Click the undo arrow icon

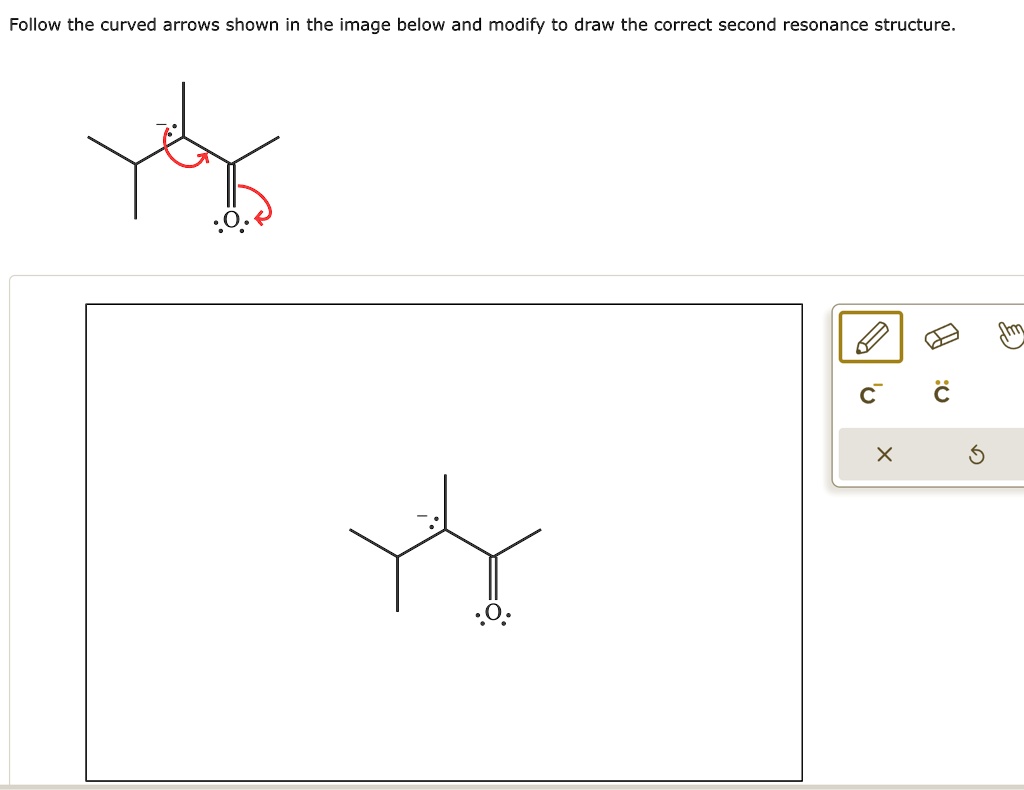tap(978, 454)
